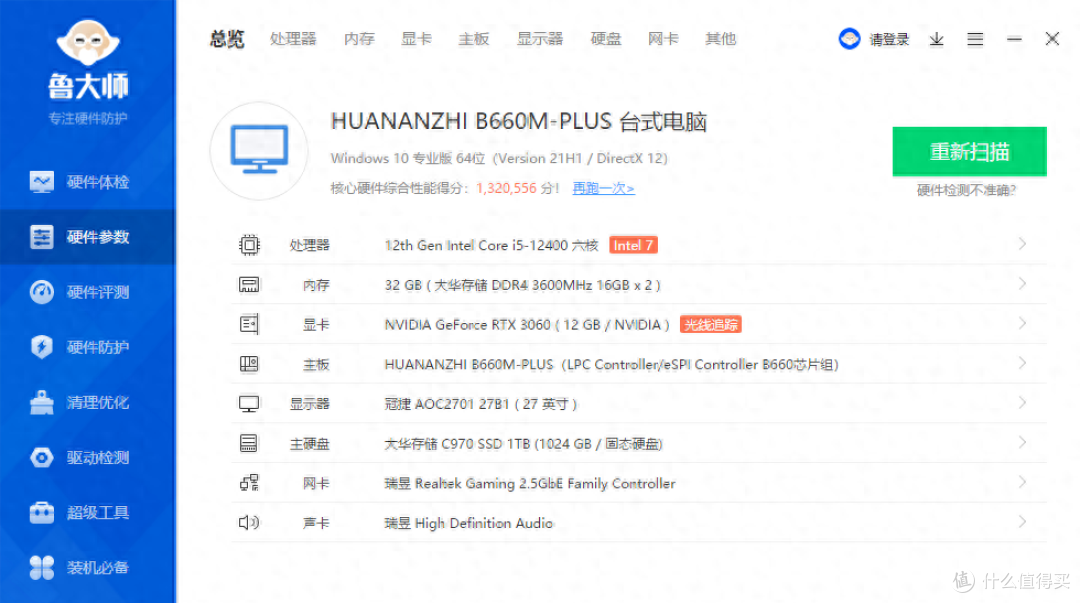Click the sound card speaker icon
Image resolution: width=1080 pixels, height=603 pixels.
pyautogui.click(x=249, y=522)
